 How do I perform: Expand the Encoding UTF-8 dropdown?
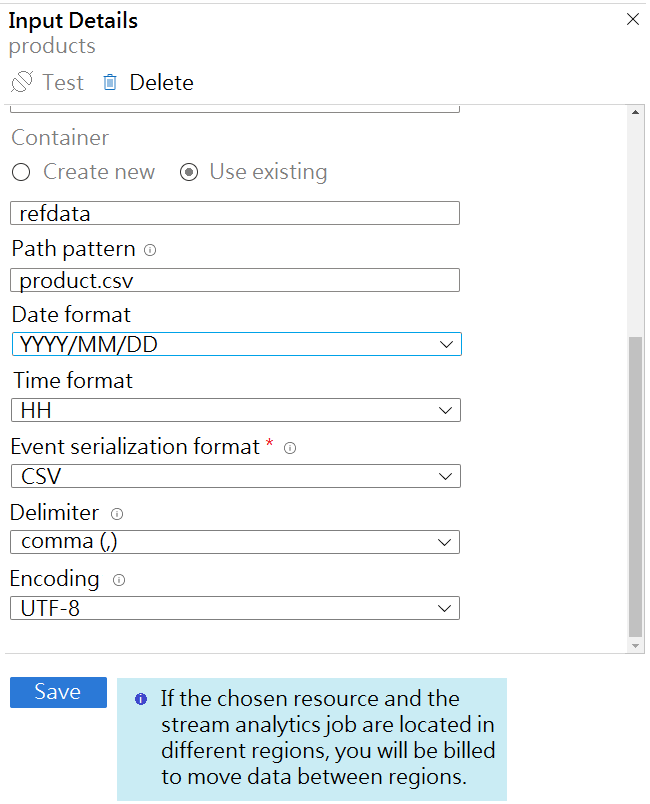236,608
